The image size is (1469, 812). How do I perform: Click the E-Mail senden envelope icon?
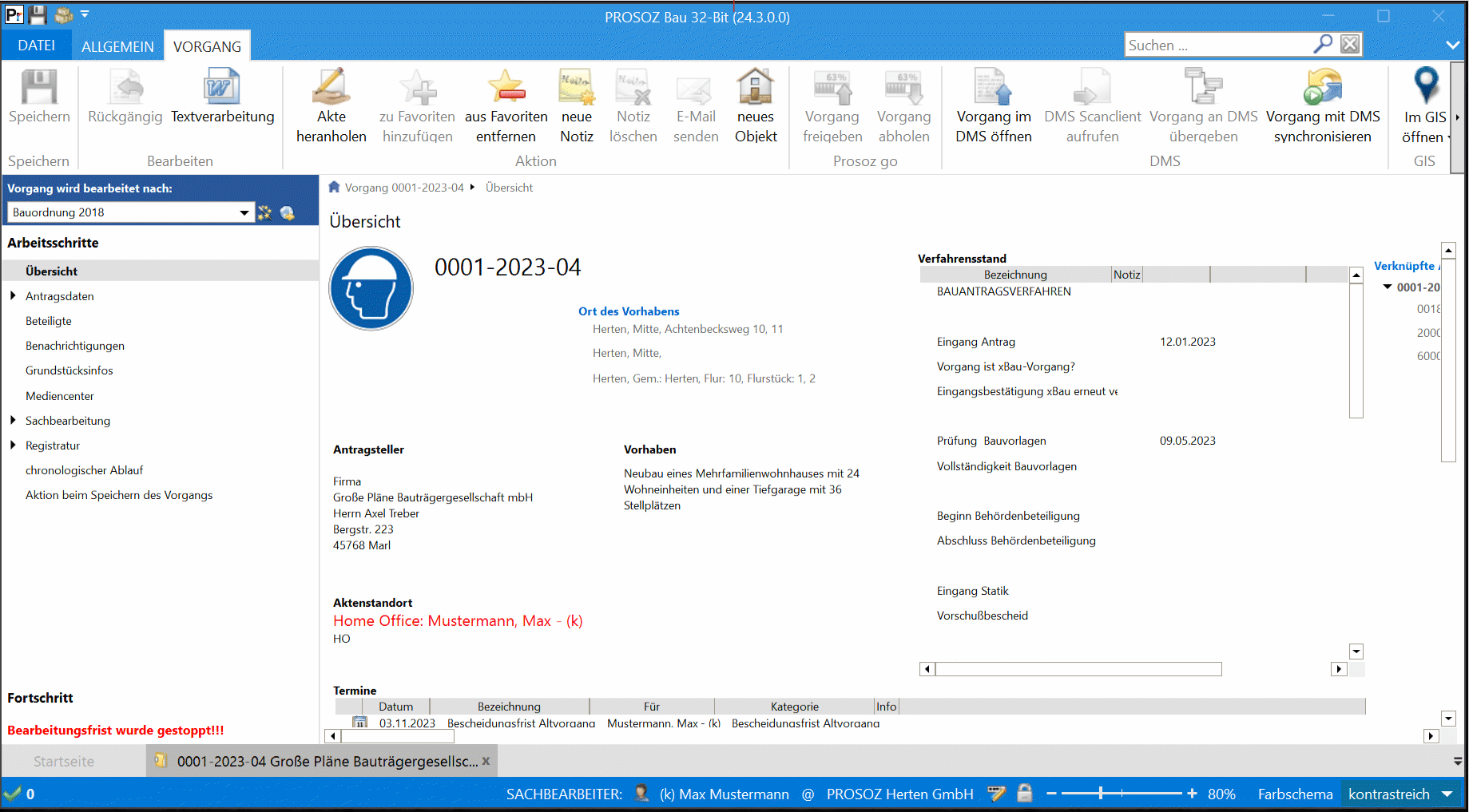click(695, 89)
